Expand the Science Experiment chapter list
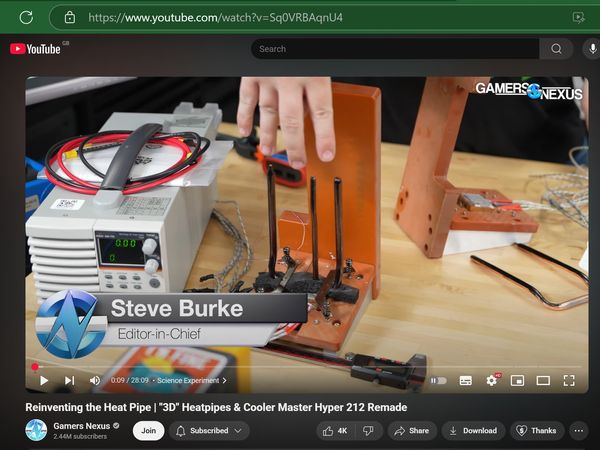Screen dimensions: 600x450 pos(192,380)
